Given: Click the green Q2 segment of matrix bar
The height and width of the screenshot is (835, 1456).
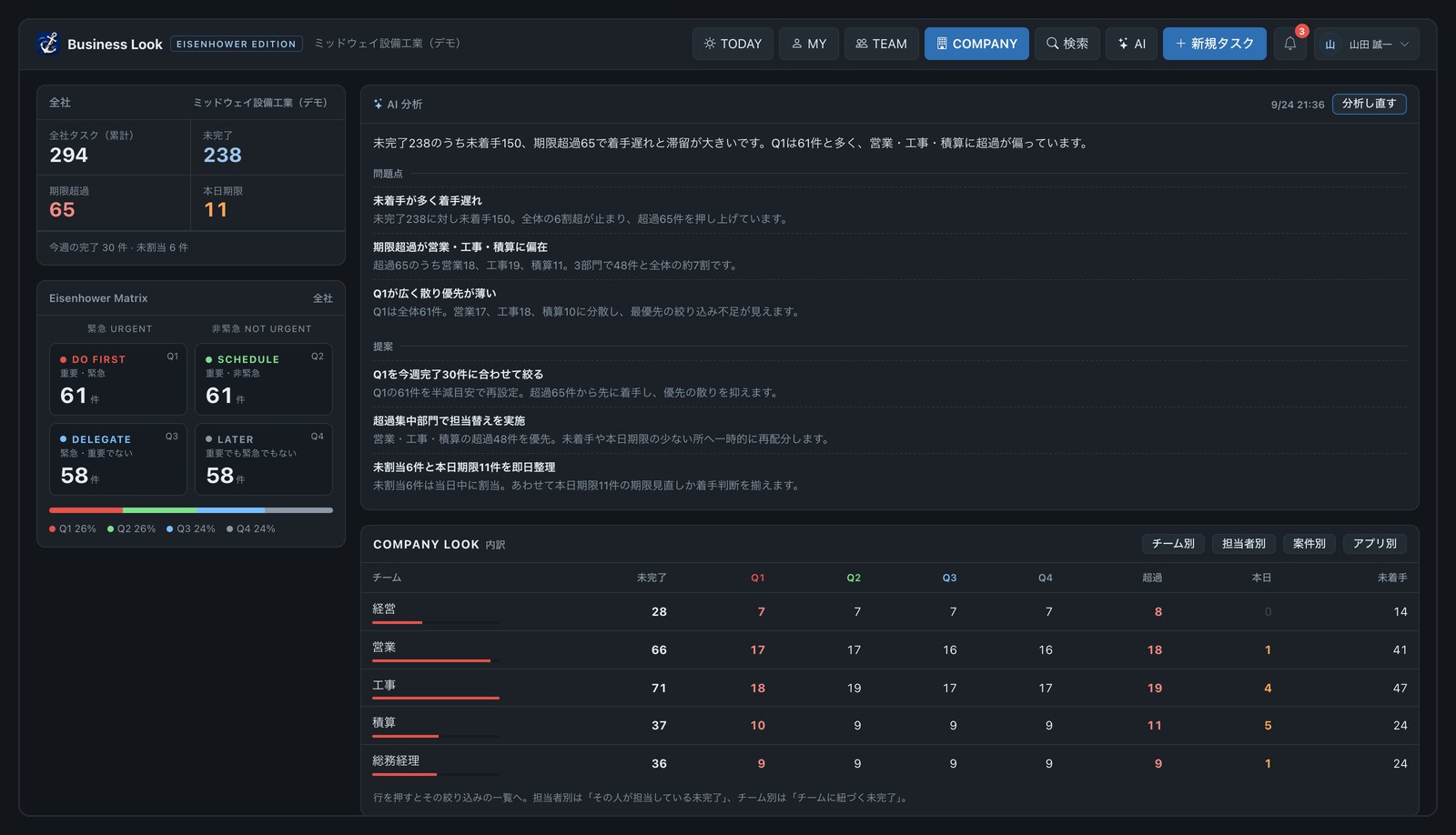Looking at the screenshot, I should pyautogui.click(x=159, y=510).
